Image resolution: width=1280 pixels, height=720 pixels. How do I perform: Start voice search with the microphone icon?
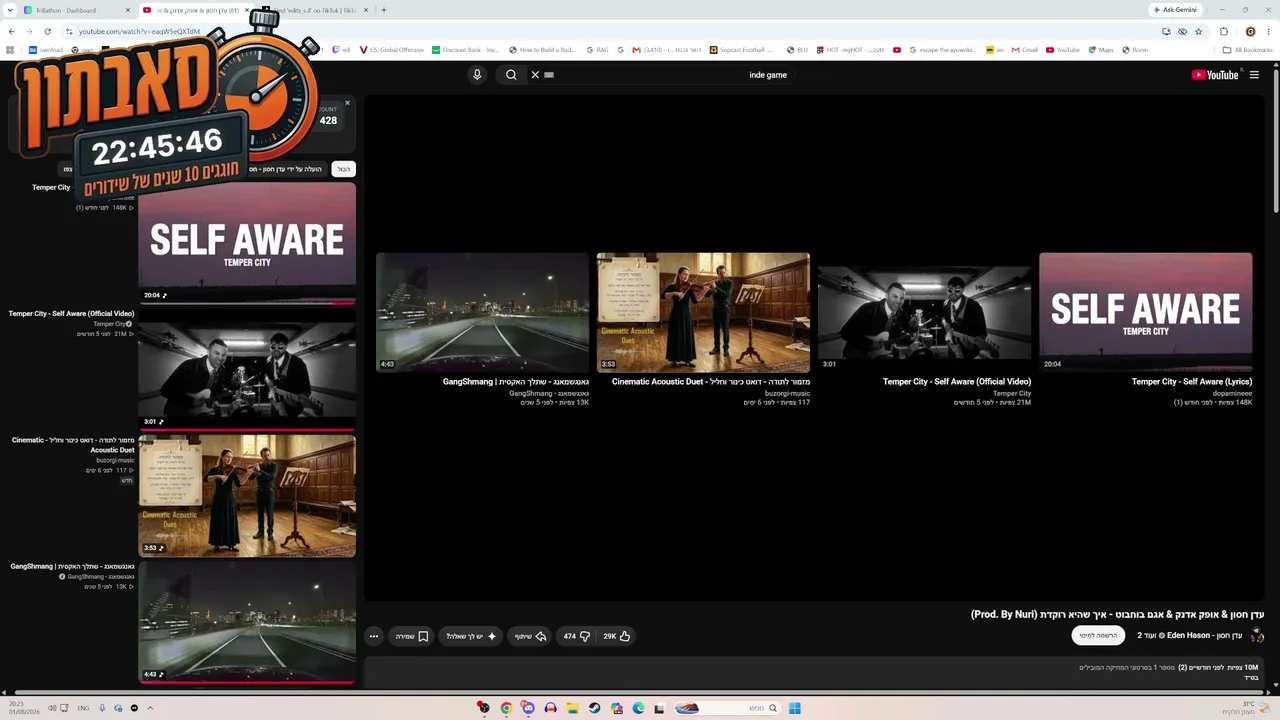[x=477, y=75]
